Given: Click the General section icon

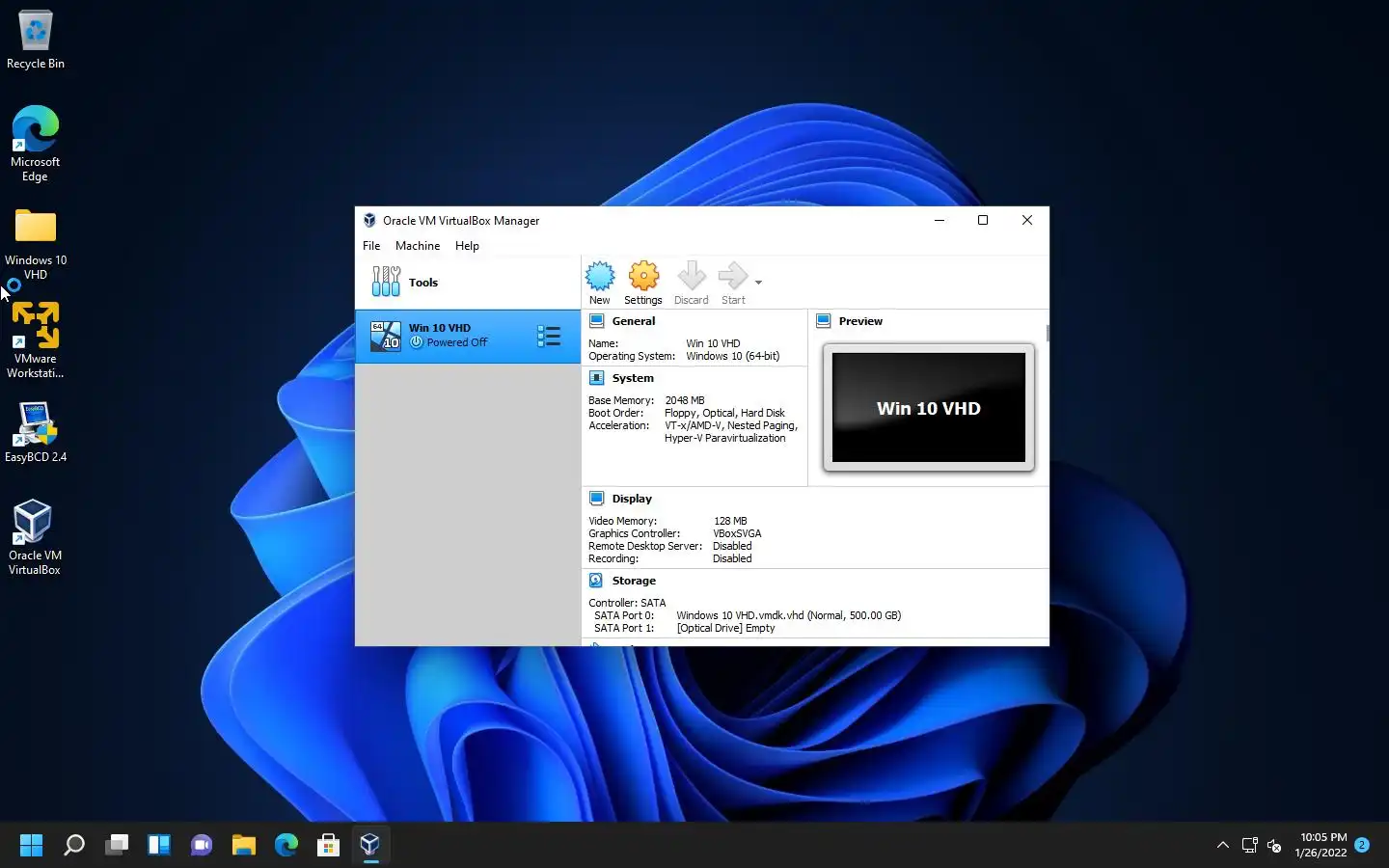Looking at the screenshot, I should [596, 321].
